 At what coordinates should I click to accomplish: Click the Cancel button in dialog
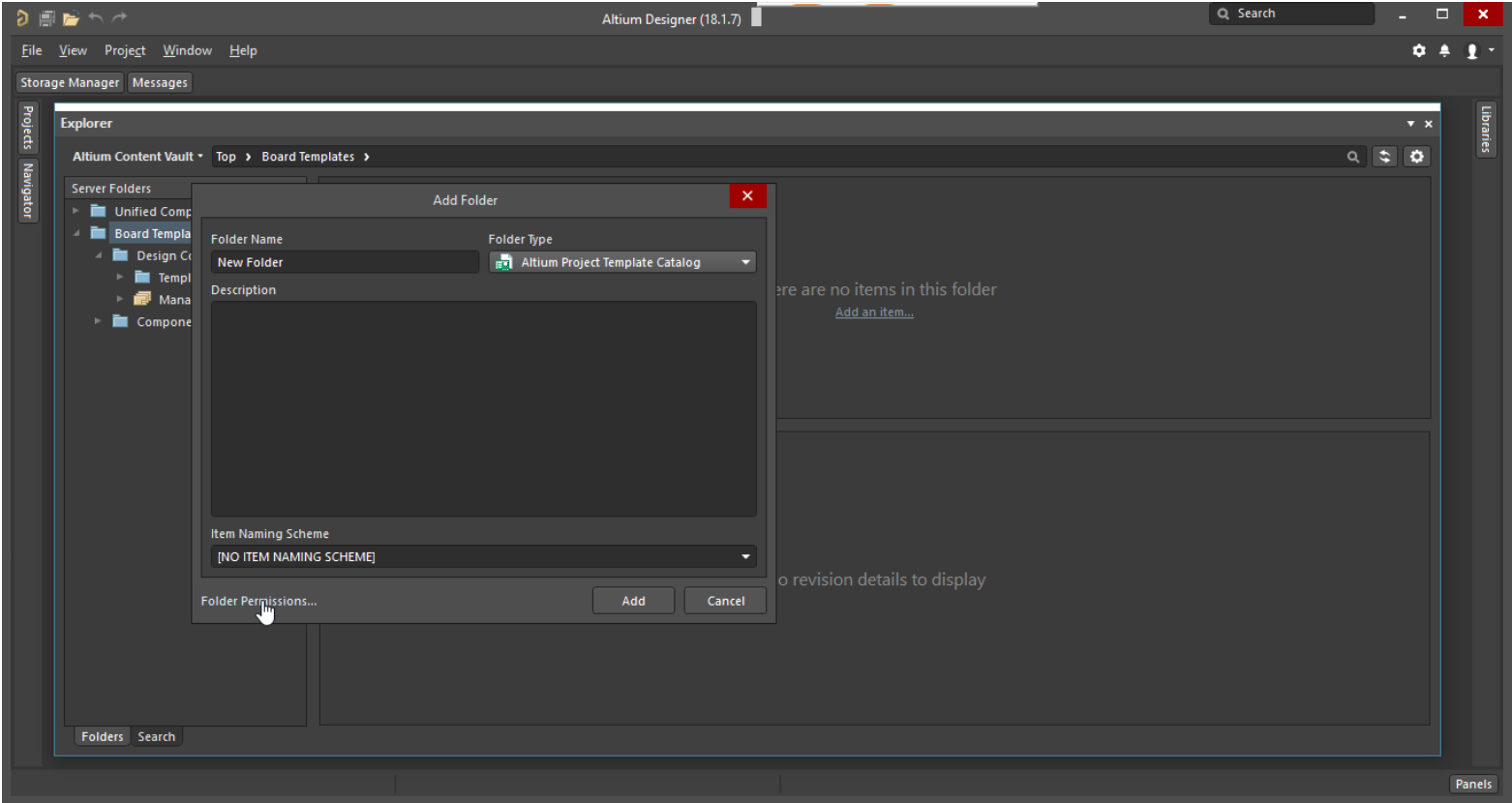pos(725,601)
